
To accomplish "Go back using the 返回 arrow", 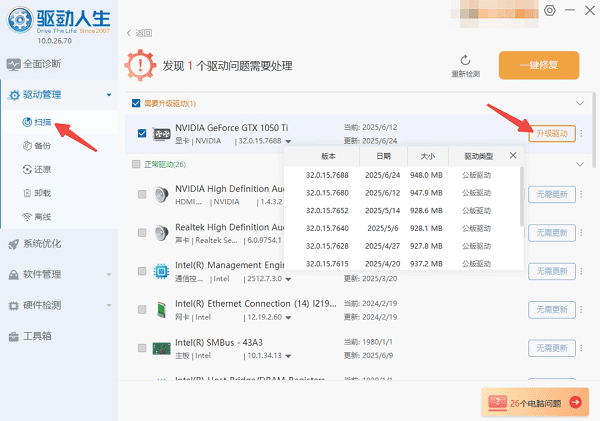I will pyautogui.click(x=130, y=33).
